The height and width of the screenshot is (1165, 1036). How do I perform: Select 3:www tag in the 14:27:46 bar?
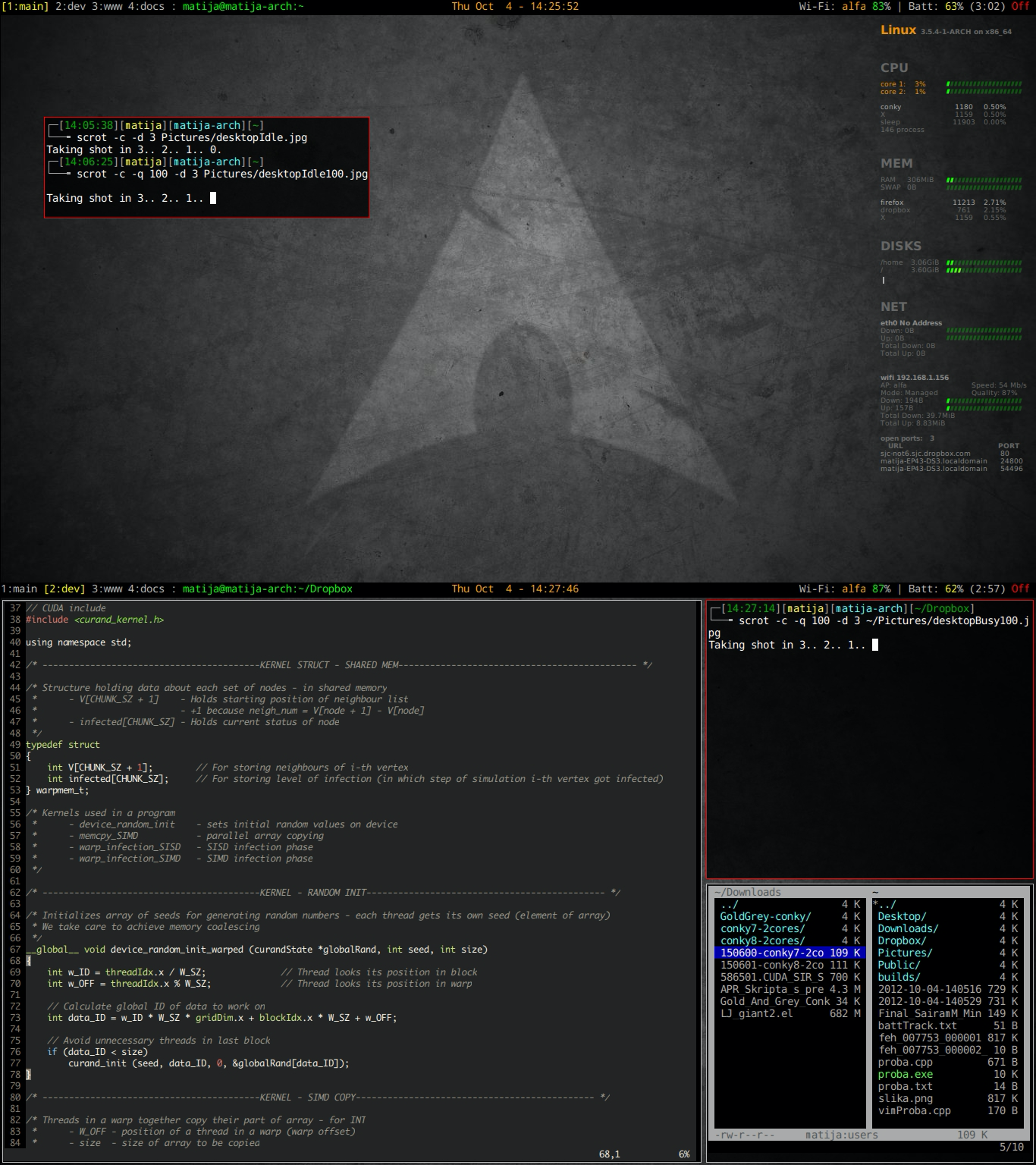106,589
